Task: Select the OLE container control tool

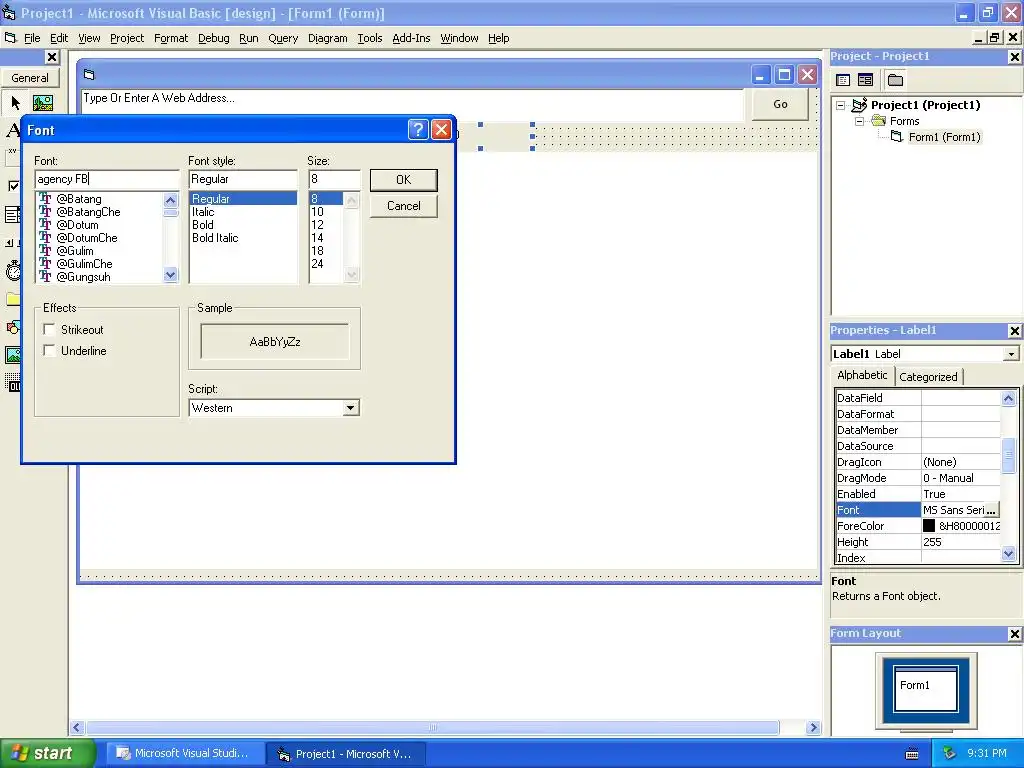Action: tap(12, 383)
